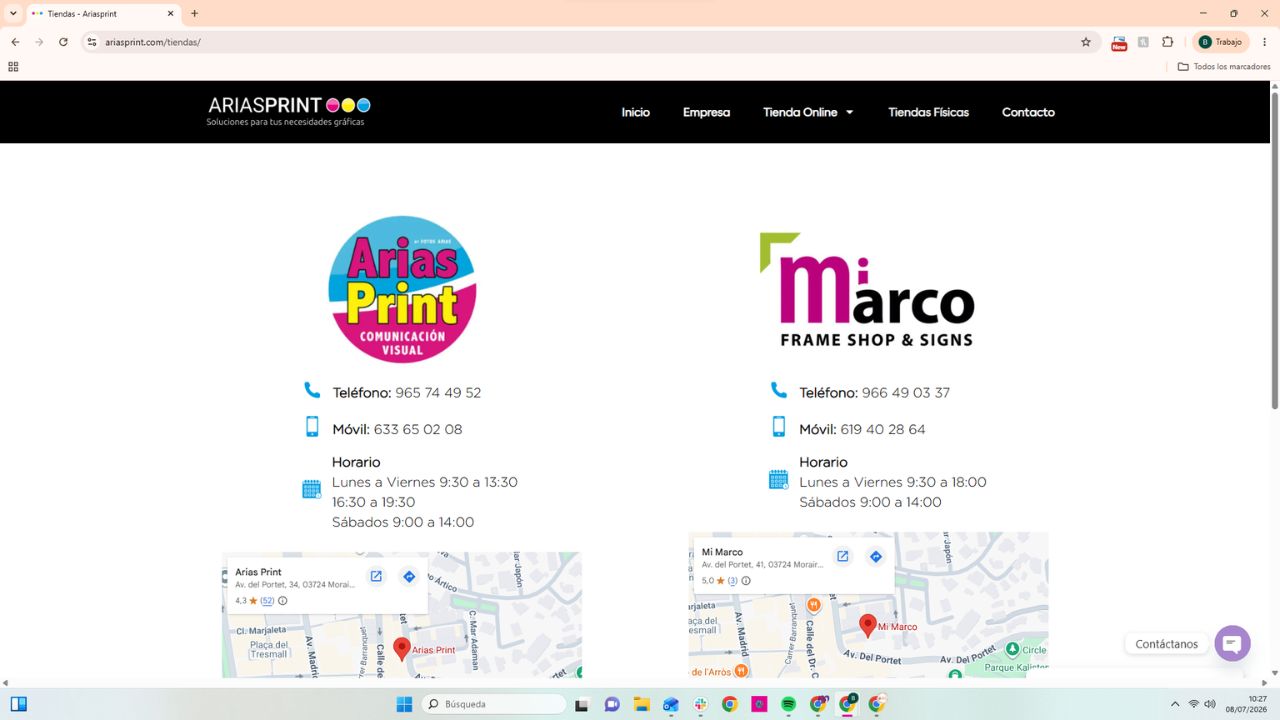Click the browser address bar URL

153,42
